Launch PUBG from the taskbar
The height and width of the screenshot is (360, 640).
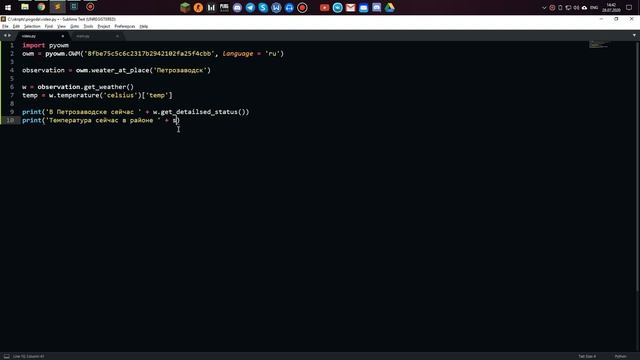click(224, 7)
